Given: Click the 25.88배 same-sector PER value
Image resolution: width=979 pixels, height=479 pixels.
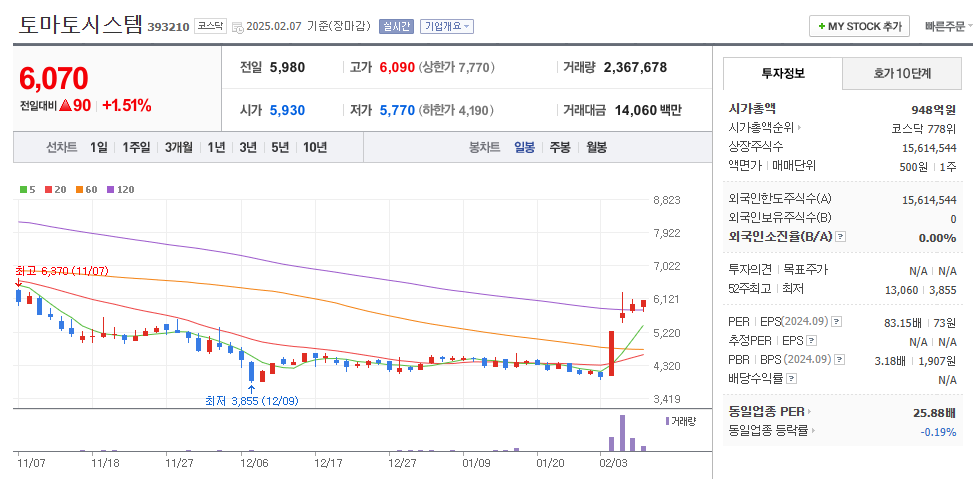Looking at the screenshot, I should [x=934, y=412].
